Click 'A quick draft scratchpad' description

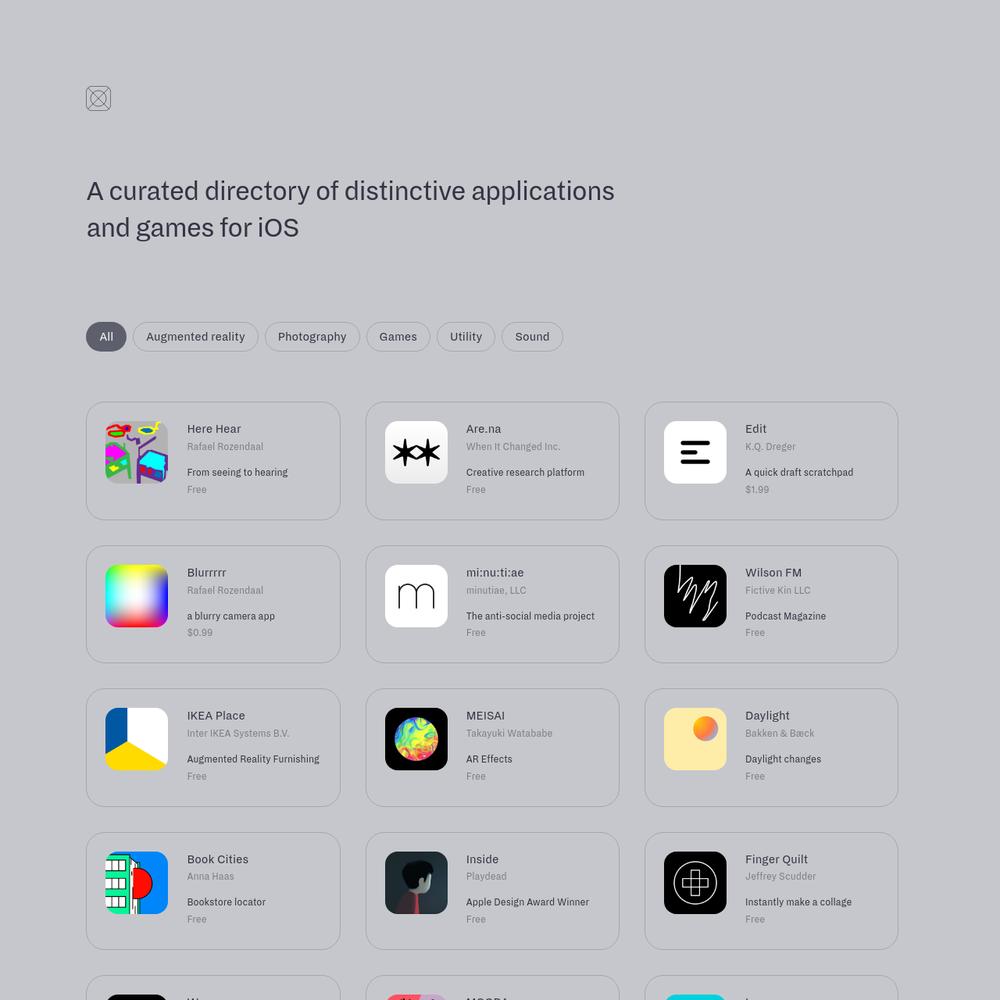click(x=799, y=472)
